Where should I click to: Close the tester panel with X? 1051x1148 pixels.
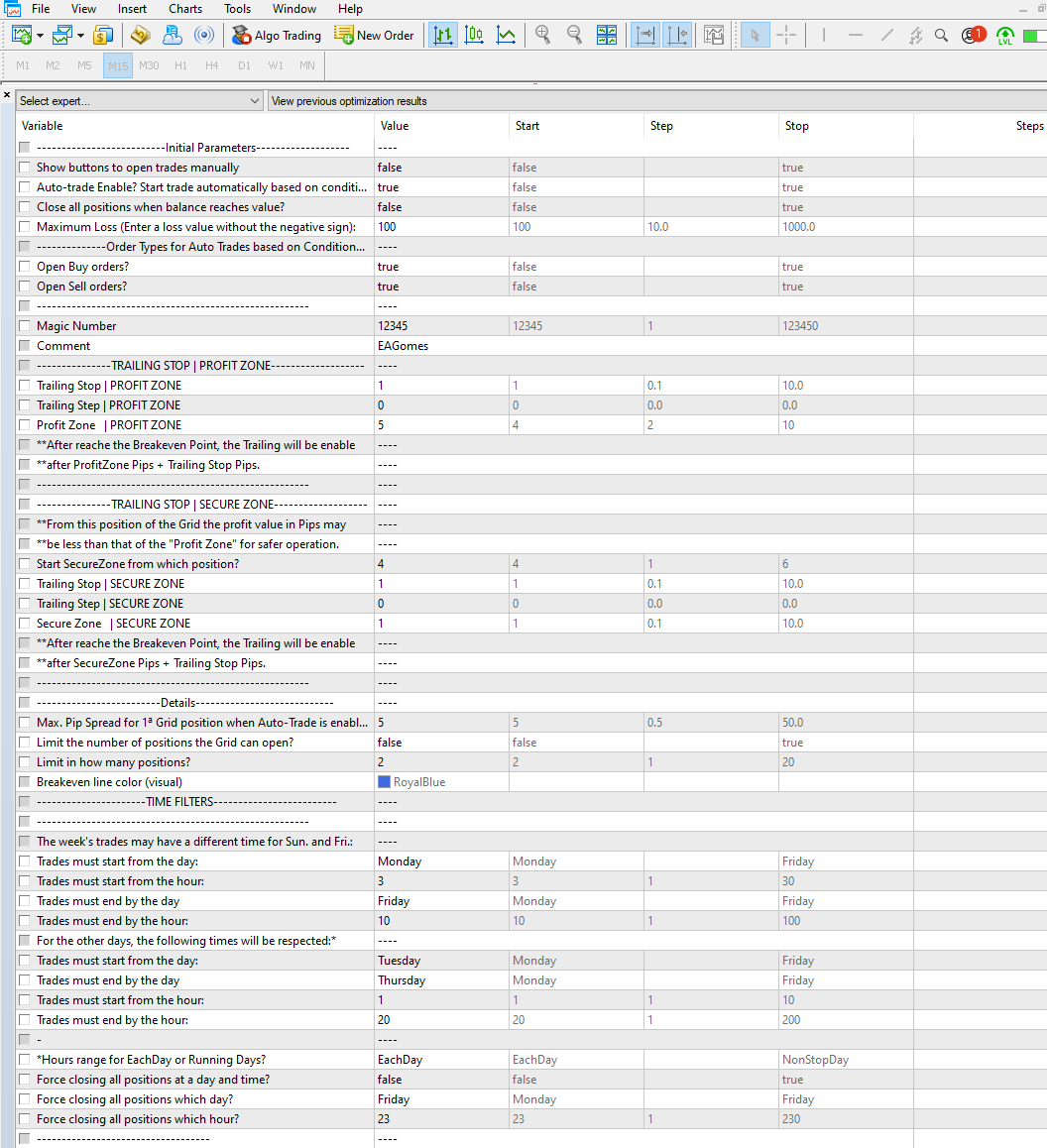click(7, 94)
